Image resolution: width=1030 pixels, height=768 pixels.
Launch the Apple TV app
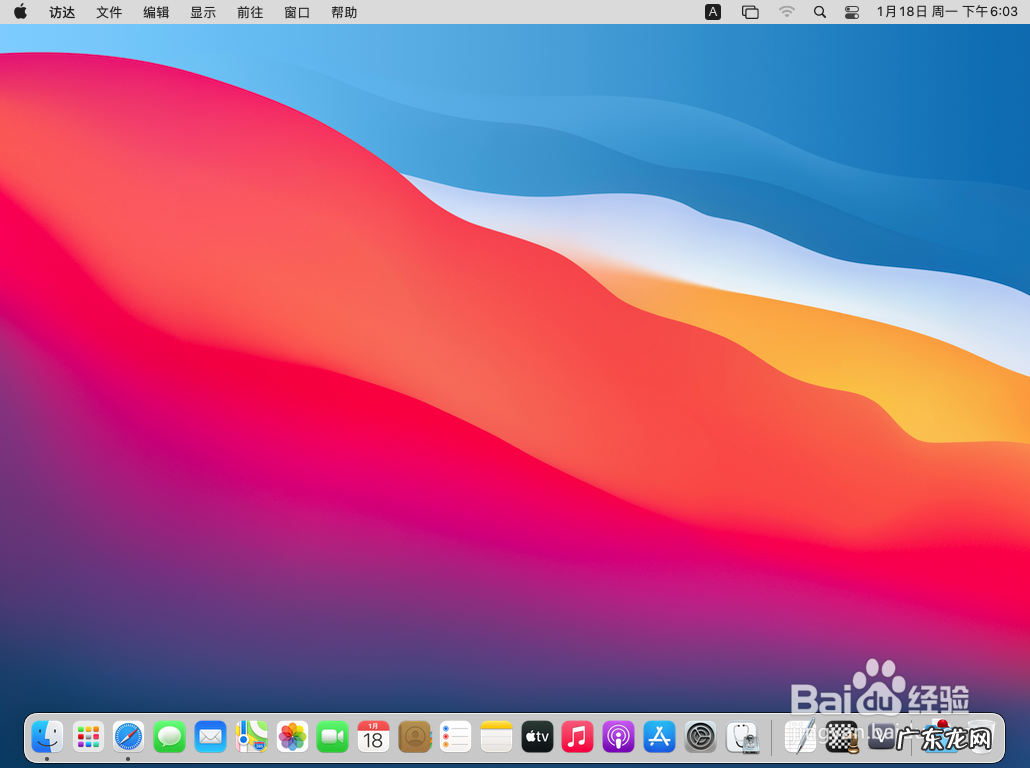click(537, 738)
